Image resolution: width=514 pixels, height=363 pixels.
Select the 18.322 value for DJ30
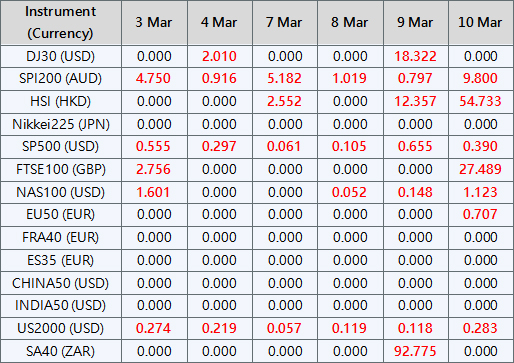tap(415, 56)
